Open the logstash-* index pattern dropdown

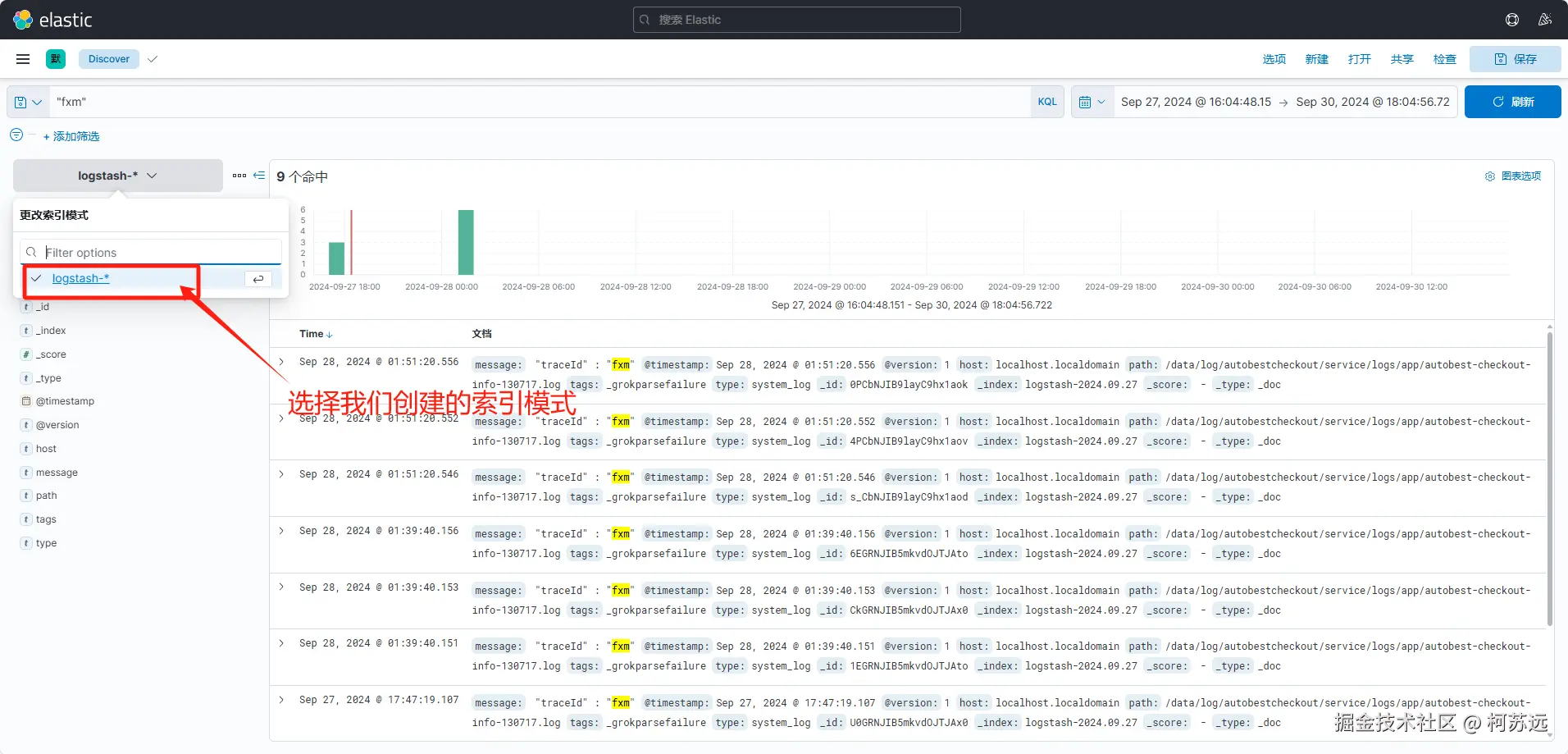tap(118, 176)
